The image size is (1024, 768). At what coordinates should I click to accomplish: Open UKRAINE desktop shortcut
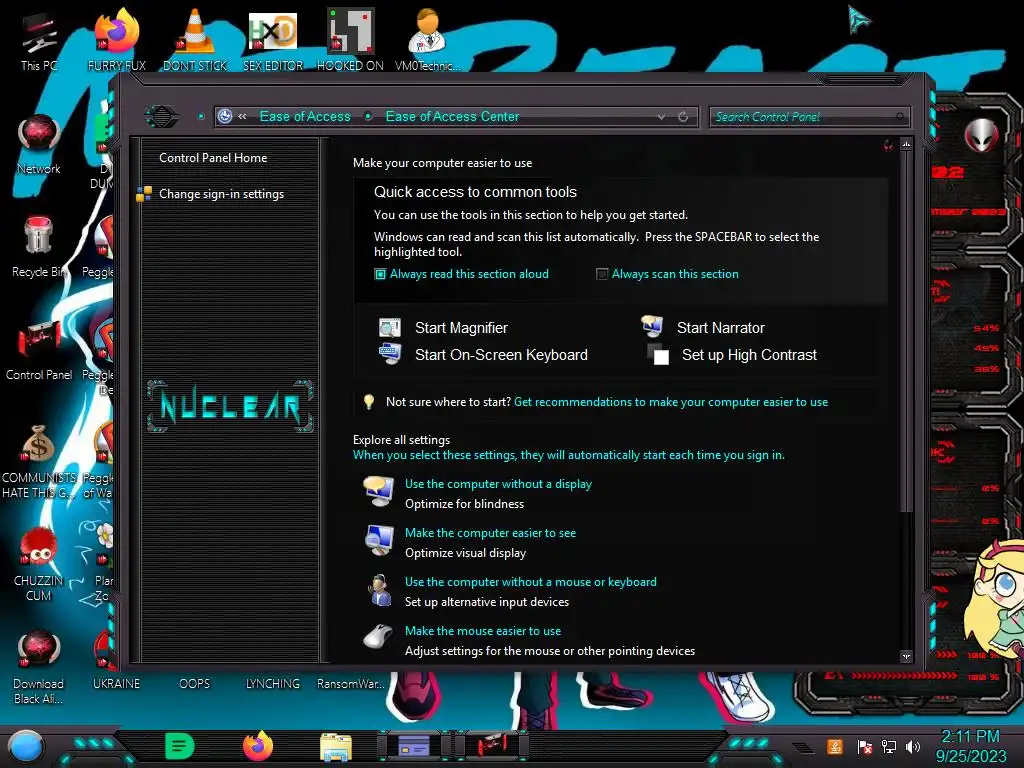point(116,683)
